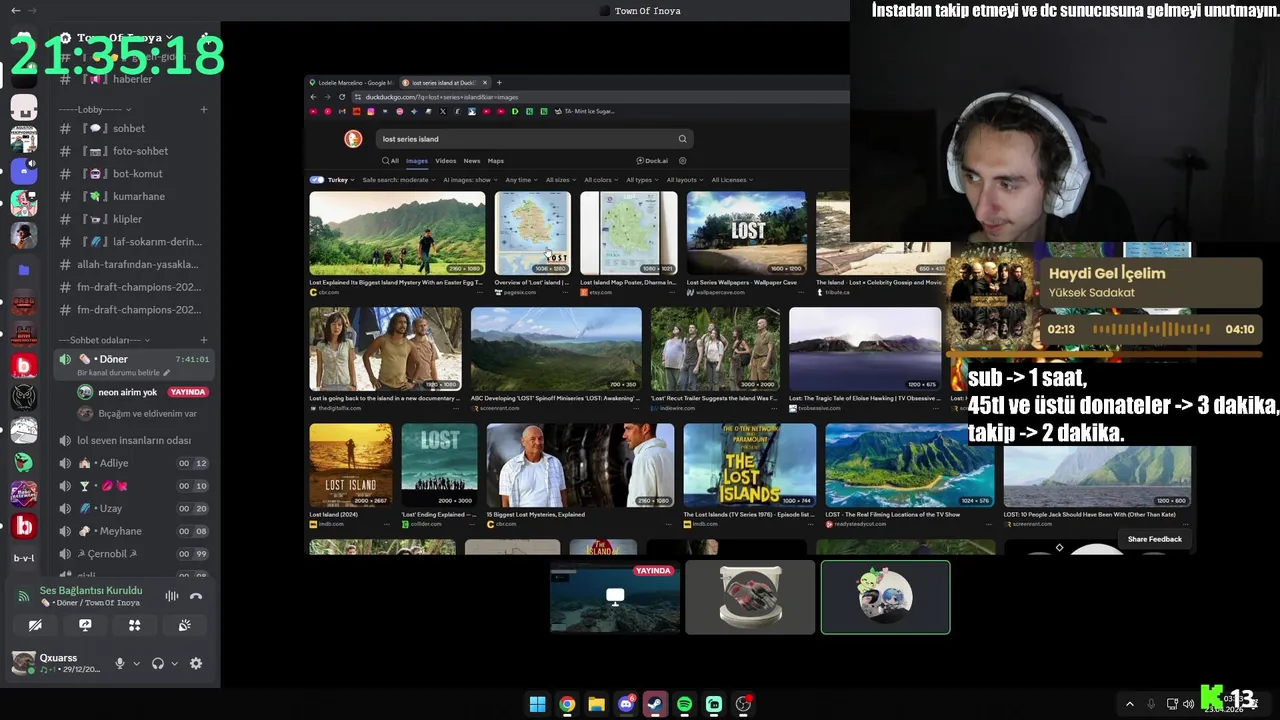Screen dimensions: 1280x720
Task: Switch to All results tab
Action: [392, 161]
